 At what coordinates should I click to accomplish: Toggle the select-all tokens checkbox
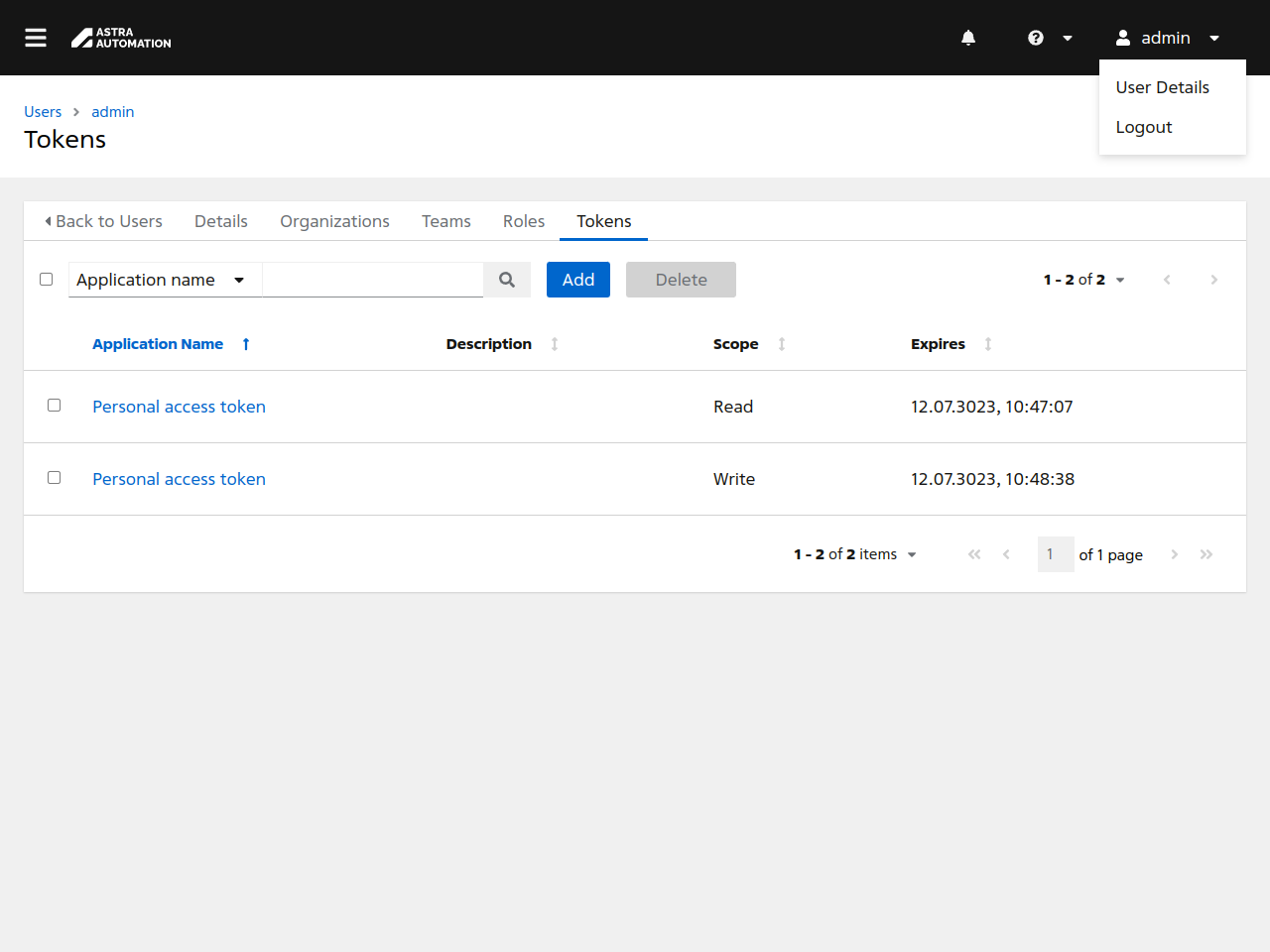[46, 279]
